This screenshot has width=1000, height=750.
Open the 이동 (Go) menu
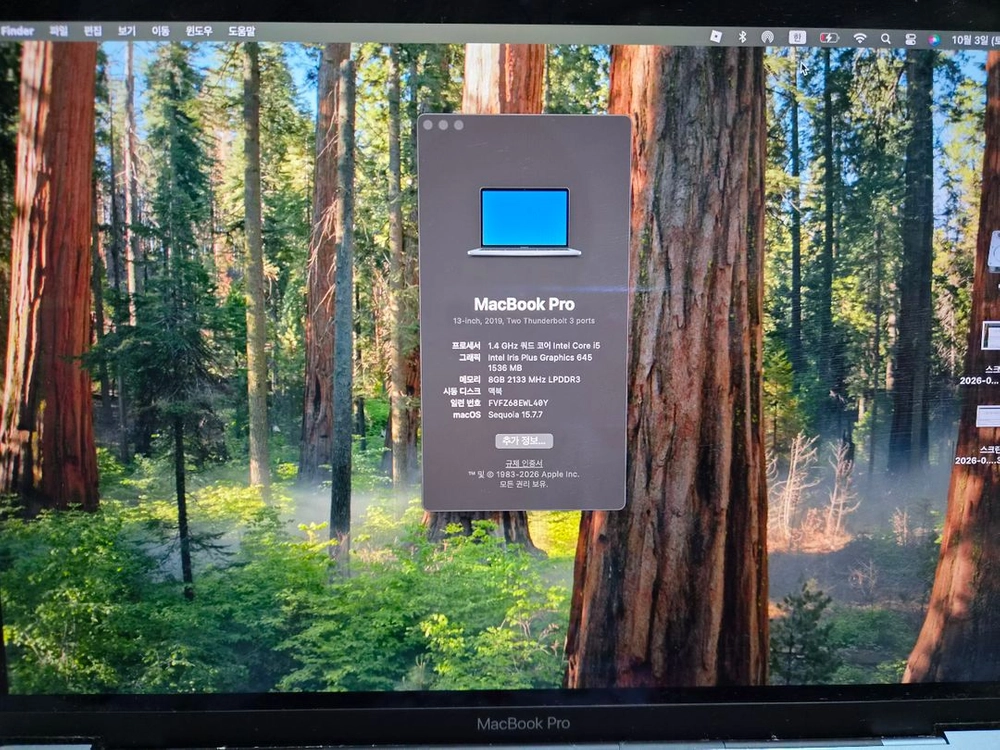tap(160, 30)
